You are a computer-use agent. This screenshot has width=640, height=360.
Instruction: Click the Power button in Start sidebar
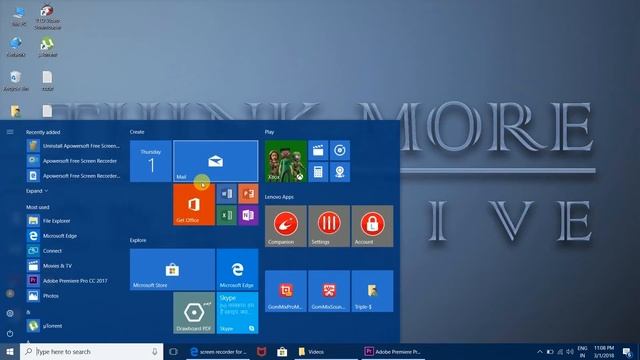tap(10, 333)
